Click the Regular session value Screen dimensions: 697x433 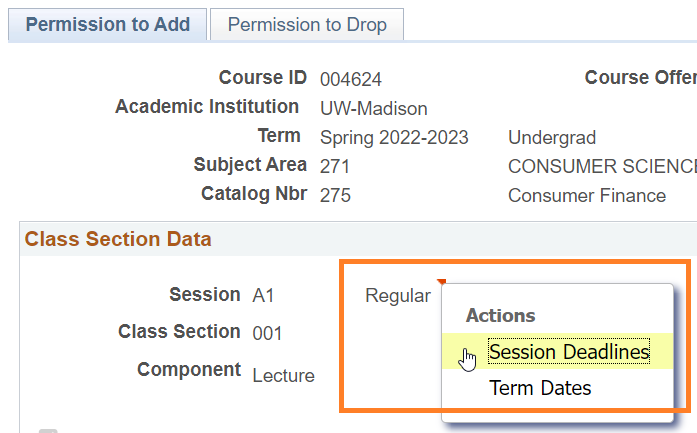click(398, 296)
